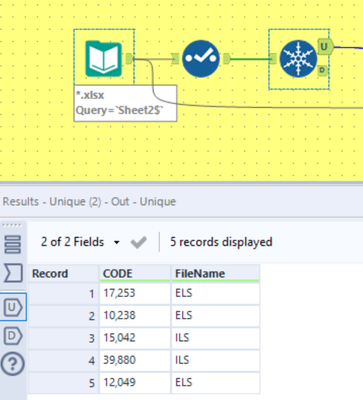Click the CODE column header
This screenshot has height=400, width=363.
coord(135,274)
